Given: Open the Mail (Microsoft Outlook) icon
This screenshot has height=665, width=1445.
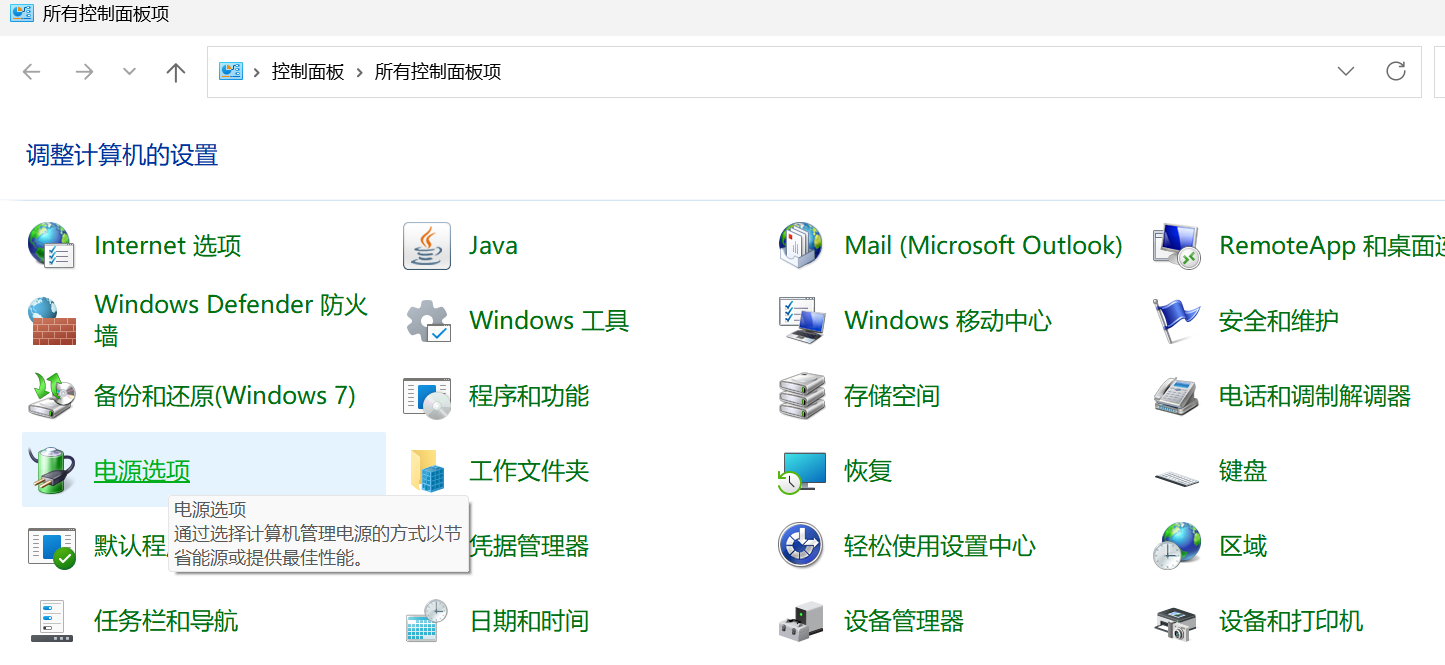Looking at the screenshot, I should pos(801,246).
